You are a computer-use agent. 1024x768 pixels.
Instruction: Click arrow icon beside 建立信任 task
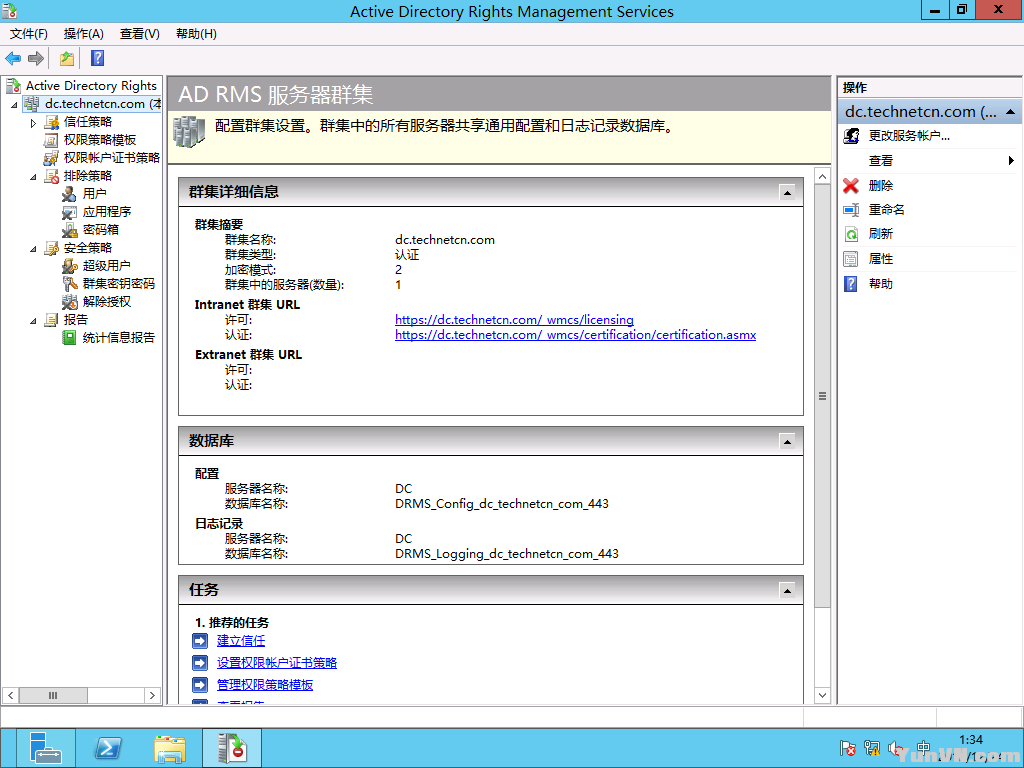[200, 641]
